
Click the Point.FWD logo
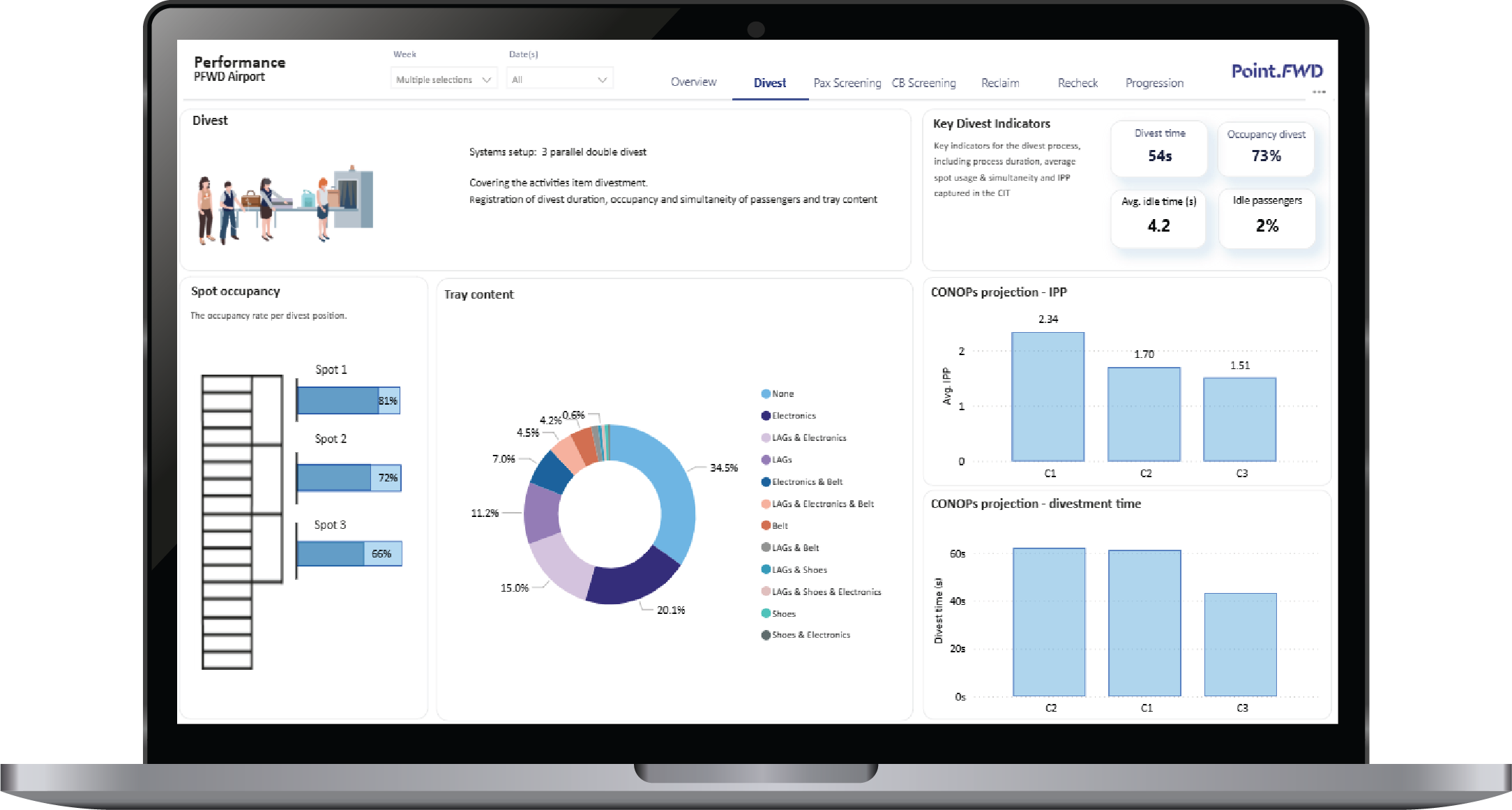point(1276,71)
